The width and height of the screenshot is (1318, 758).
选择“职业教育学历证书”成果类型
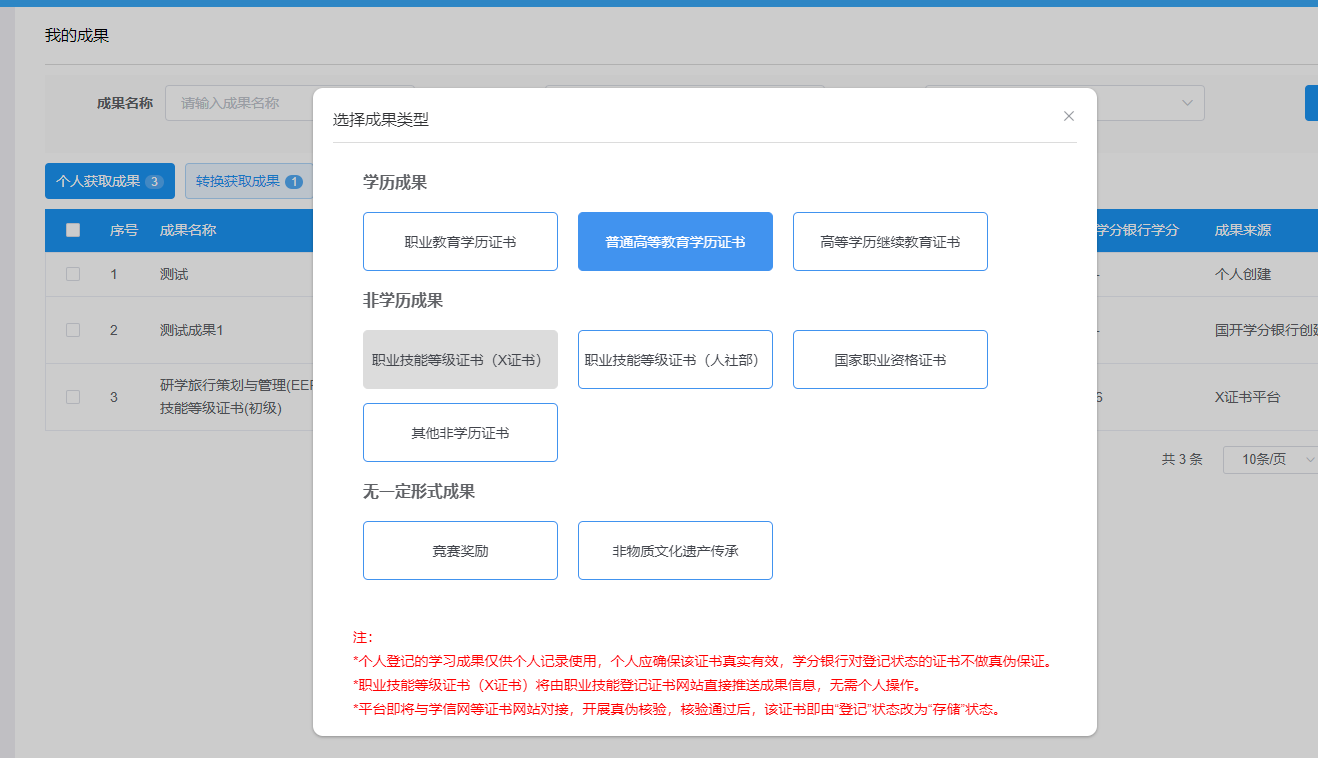(x=460, y=241)
